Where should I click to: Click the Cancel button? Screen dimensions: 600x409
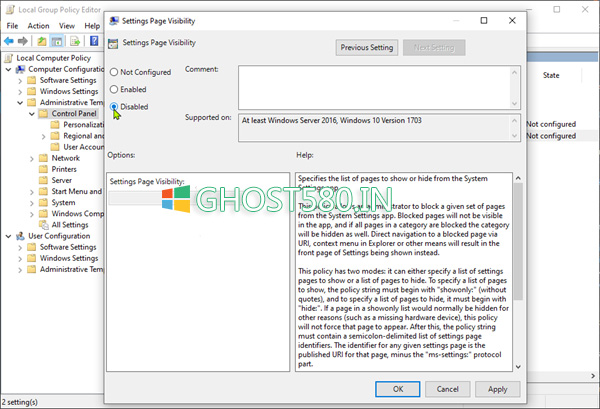point(447,389)
